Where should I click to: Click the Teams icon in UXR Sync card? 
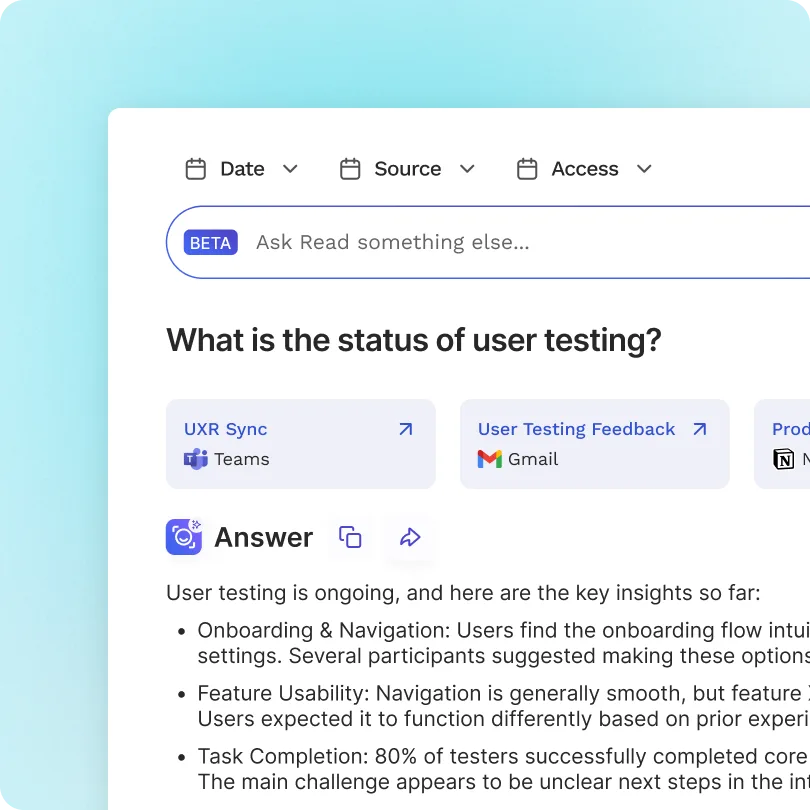click(x=196, y=459)
